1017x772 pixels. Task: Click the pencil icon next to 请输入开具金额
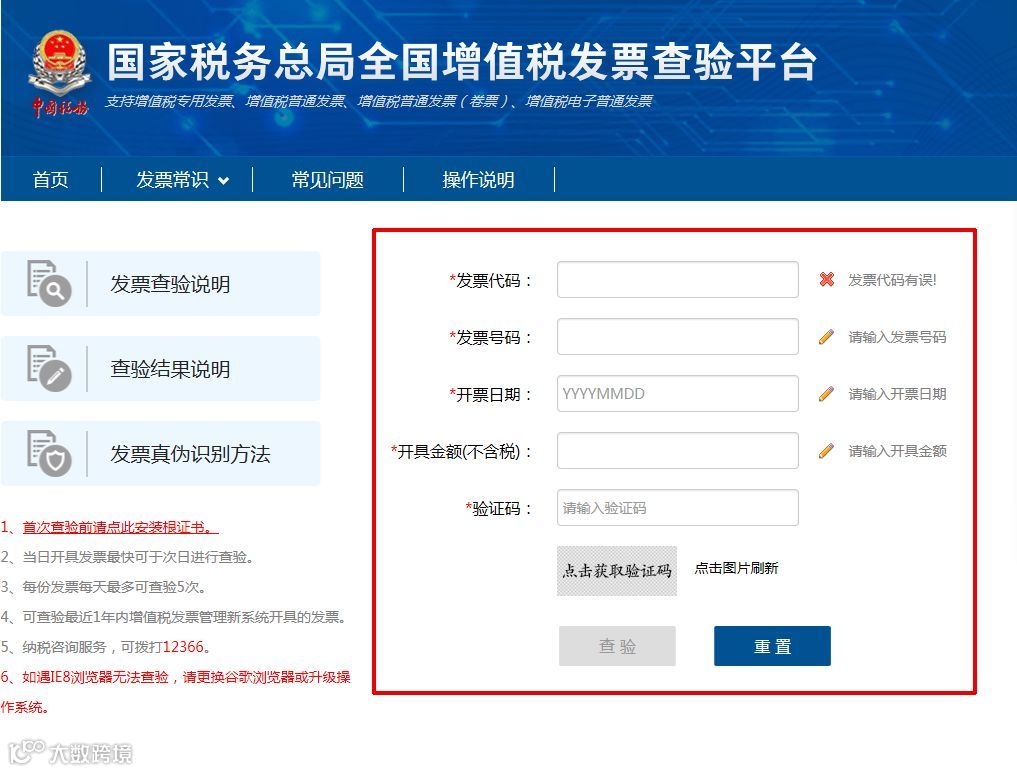[x=826, y=451]
